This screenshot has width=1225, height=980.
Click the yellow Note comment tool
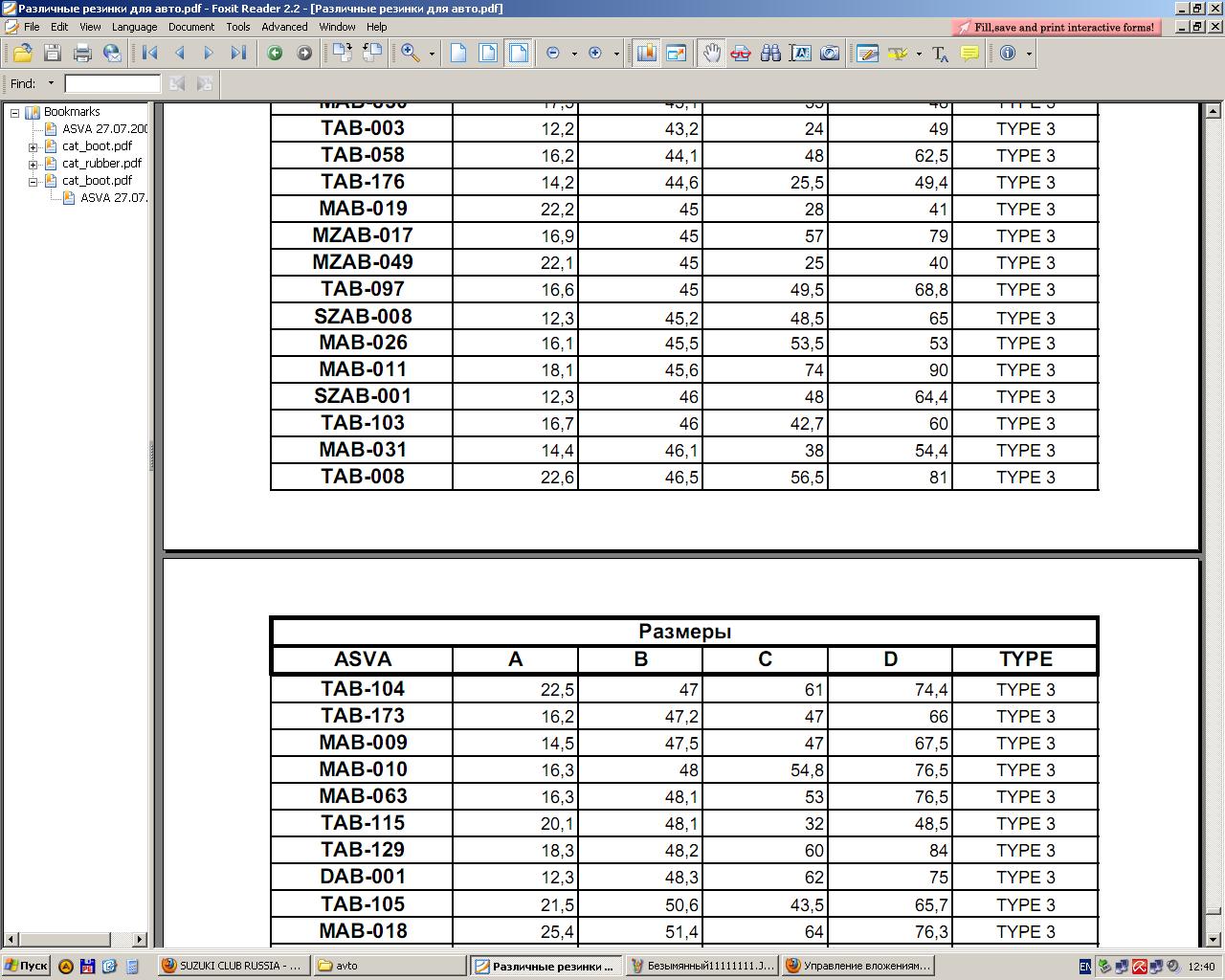point(969,54)
